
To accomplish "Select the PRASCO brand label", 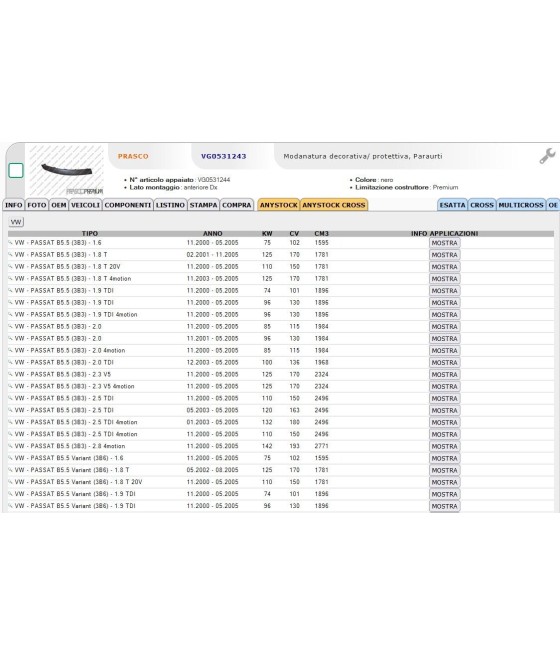I will [x=133, y=156].
